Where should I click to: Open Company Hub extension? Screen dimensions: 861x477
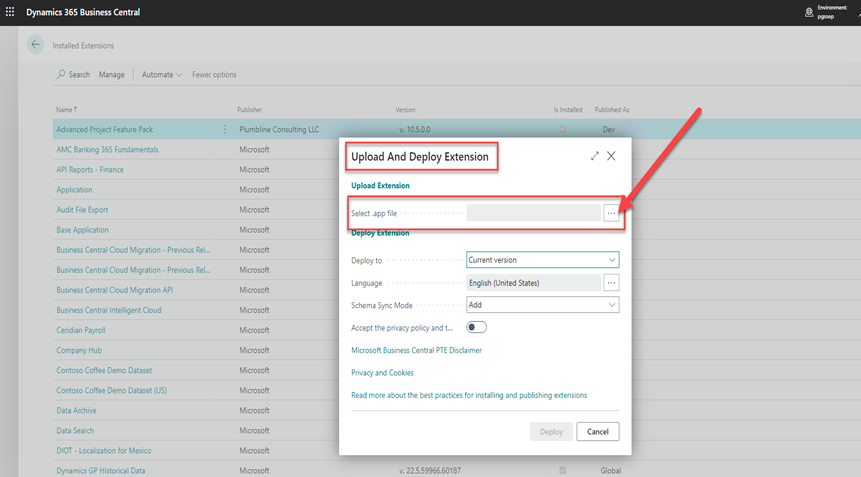(x=79, y=350)
